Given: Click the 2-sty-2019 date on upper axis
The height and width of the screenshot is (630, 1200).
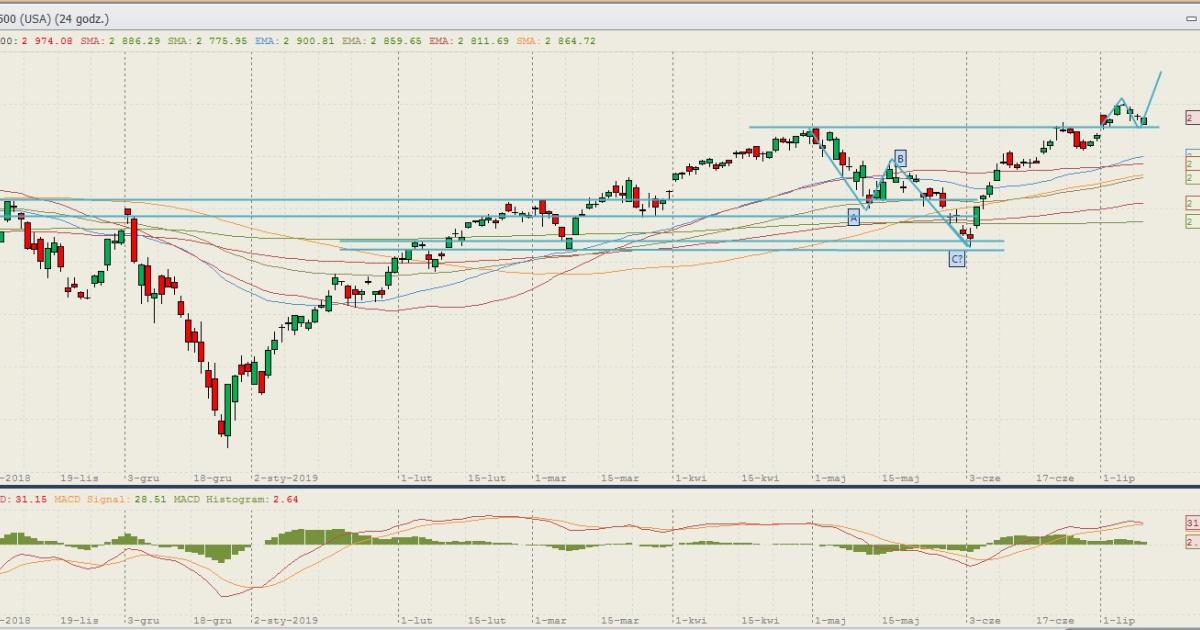Looking at the screenshot, I should (284, 478).
